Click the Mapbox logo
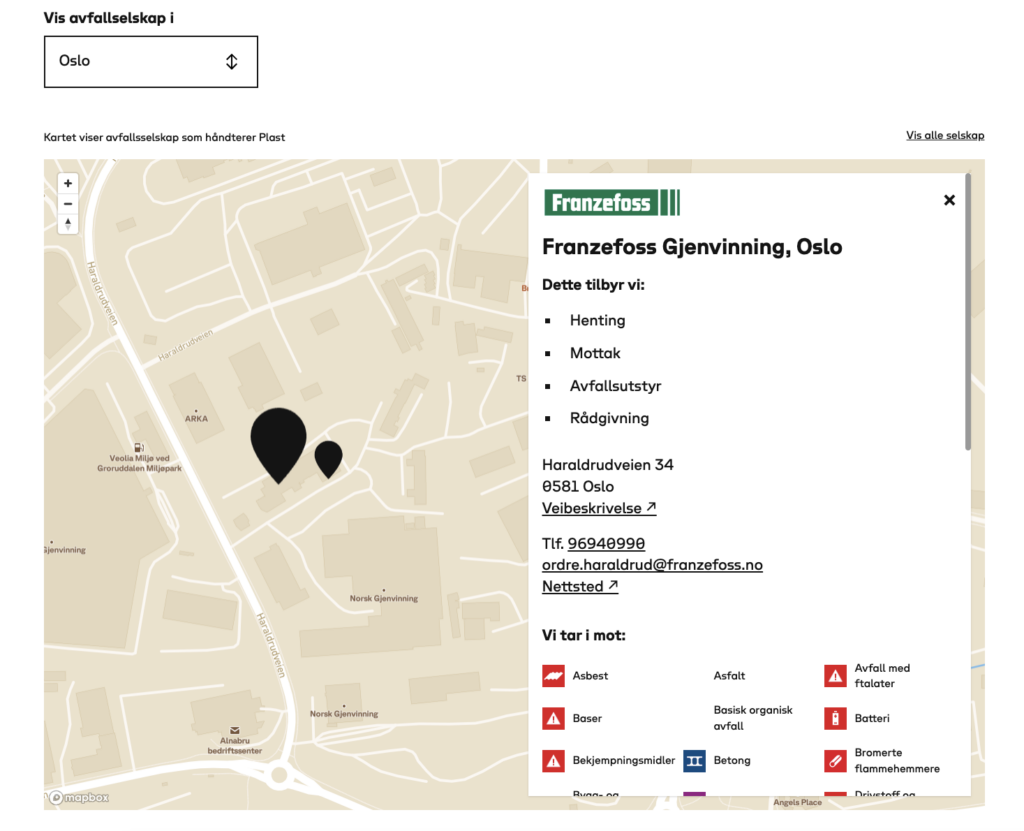 [x=79, y=798]
